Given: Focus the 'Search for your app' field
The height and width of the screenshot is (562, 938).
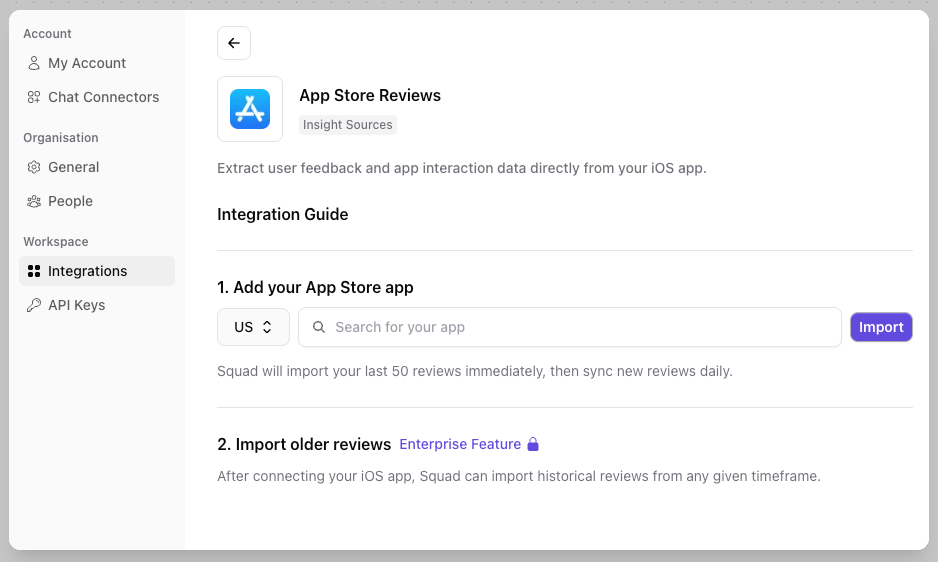Looking at the screenshot, I should (570, 327).
